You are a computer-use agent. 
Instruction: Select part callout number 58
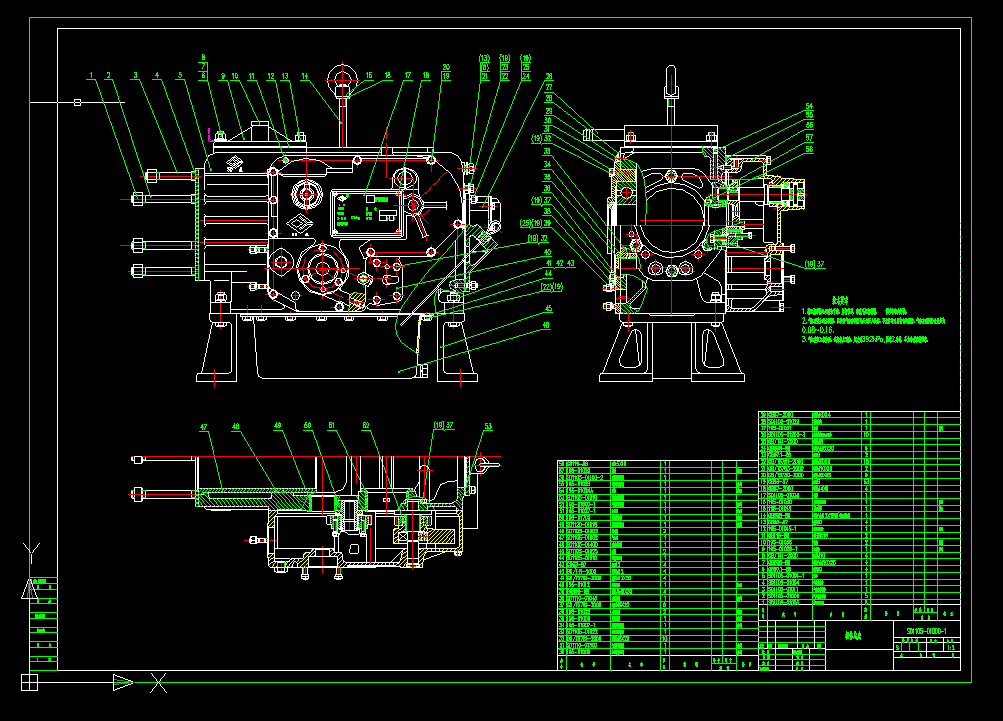(x=809, y=149)
